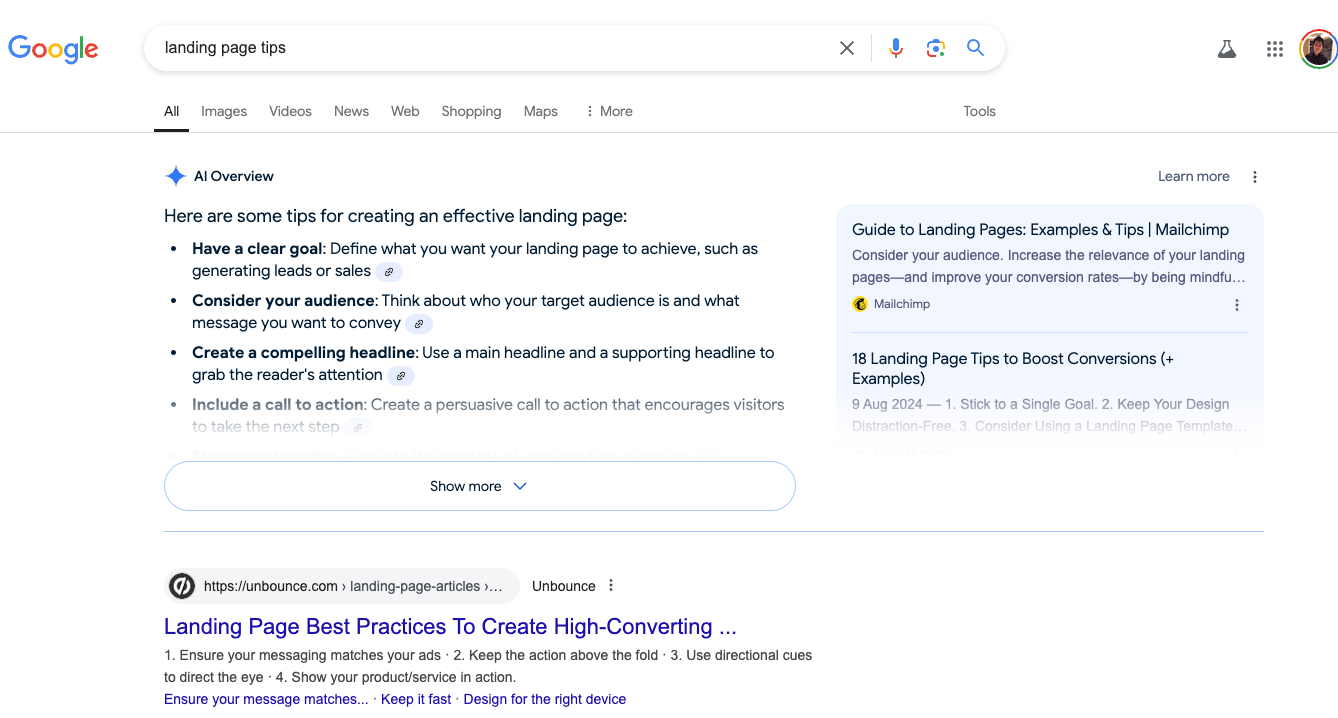Click the AI Overview sparkle icon

175,175
